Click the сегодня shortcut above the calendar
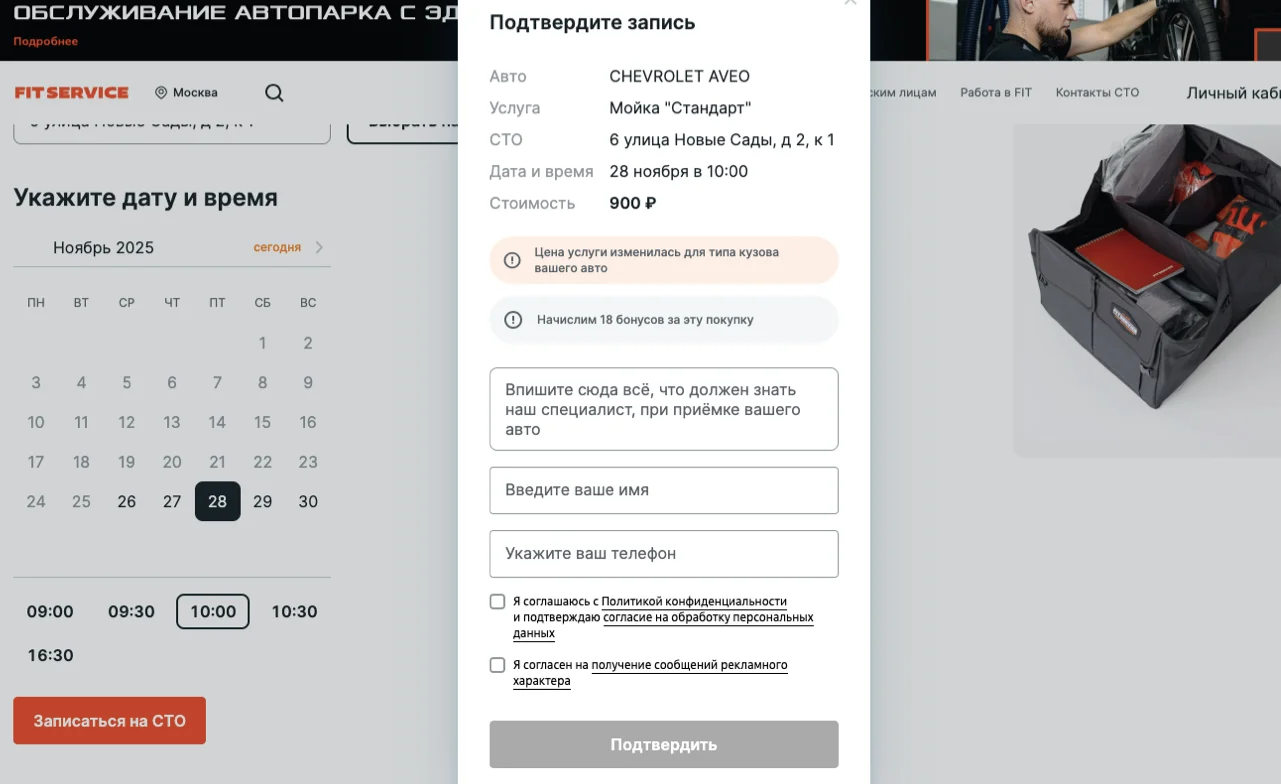Image resolution: width=1281 pixels, height=784 pixels. 277,247
